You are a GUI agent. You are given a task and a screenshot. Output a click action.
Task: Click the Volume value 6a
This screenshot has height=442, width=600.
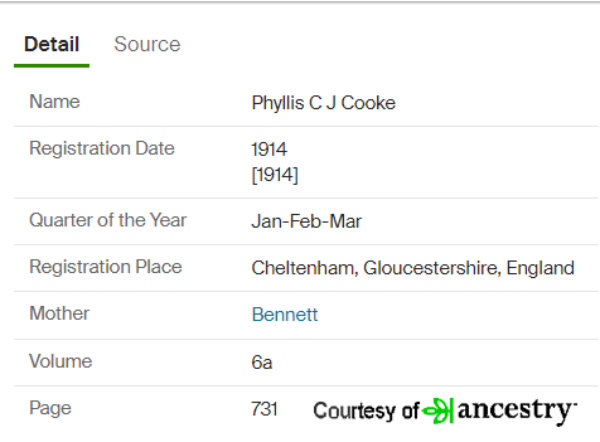tap(262, 362)
